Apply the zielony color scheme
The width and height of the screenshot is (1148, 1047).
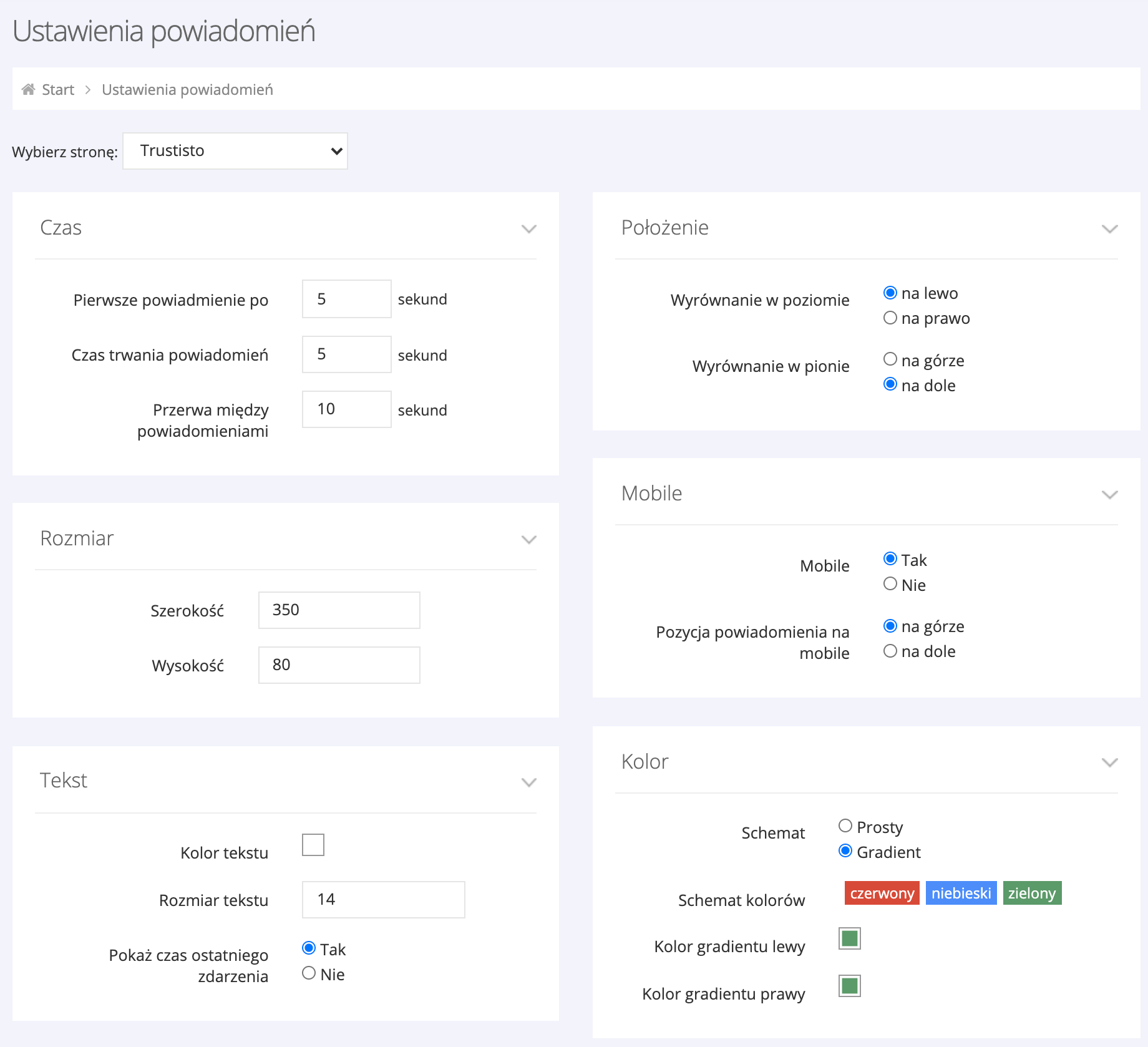[x=1032, y=894]
